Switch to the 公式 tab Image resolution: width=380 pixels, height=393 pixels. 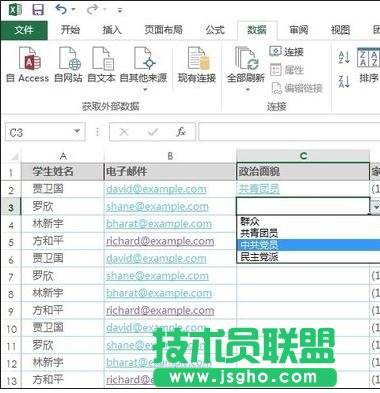tap(215, 30)
